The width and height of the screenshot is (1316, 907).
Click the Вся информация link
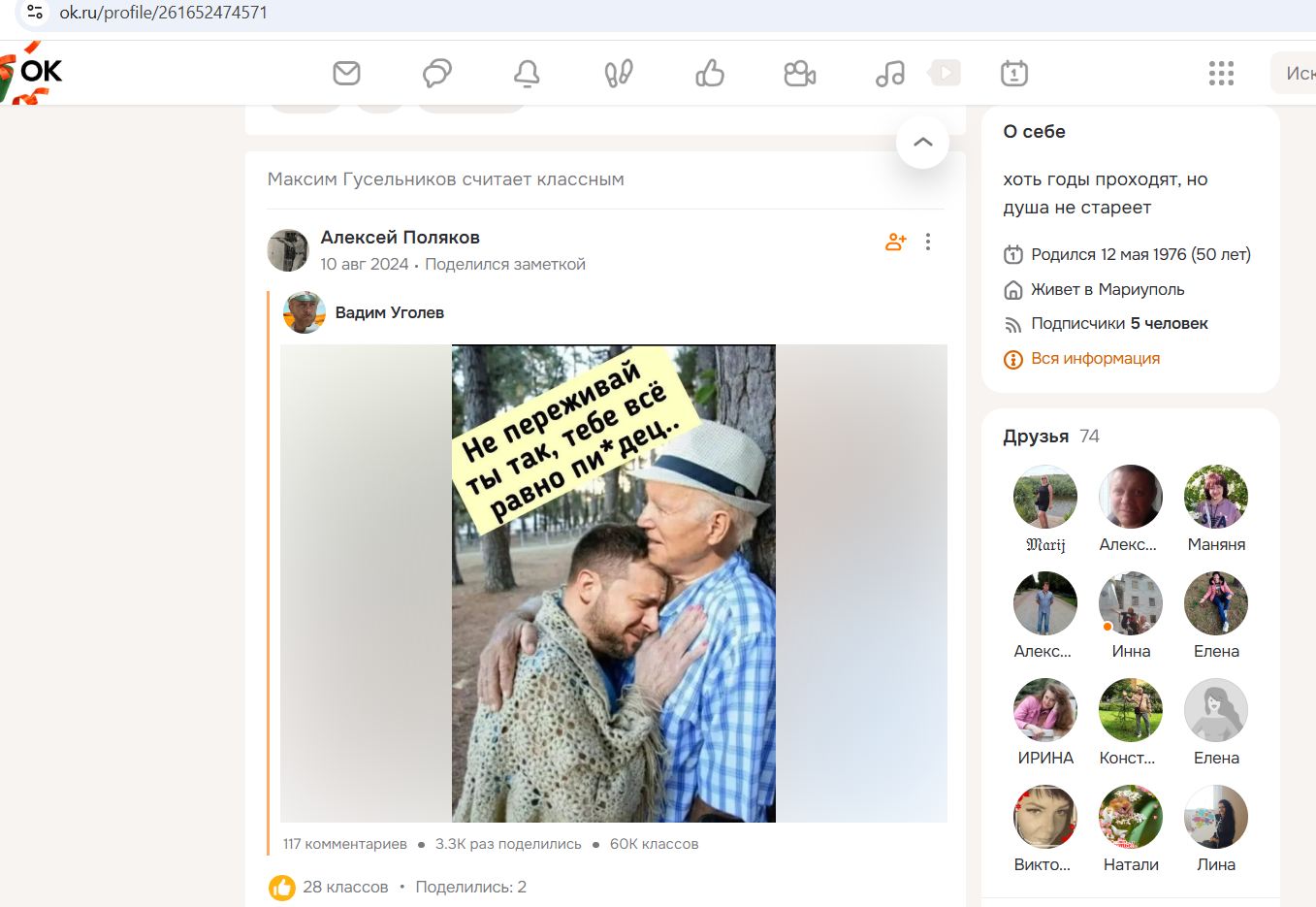pyautogui.click(x=1095, y=358)
